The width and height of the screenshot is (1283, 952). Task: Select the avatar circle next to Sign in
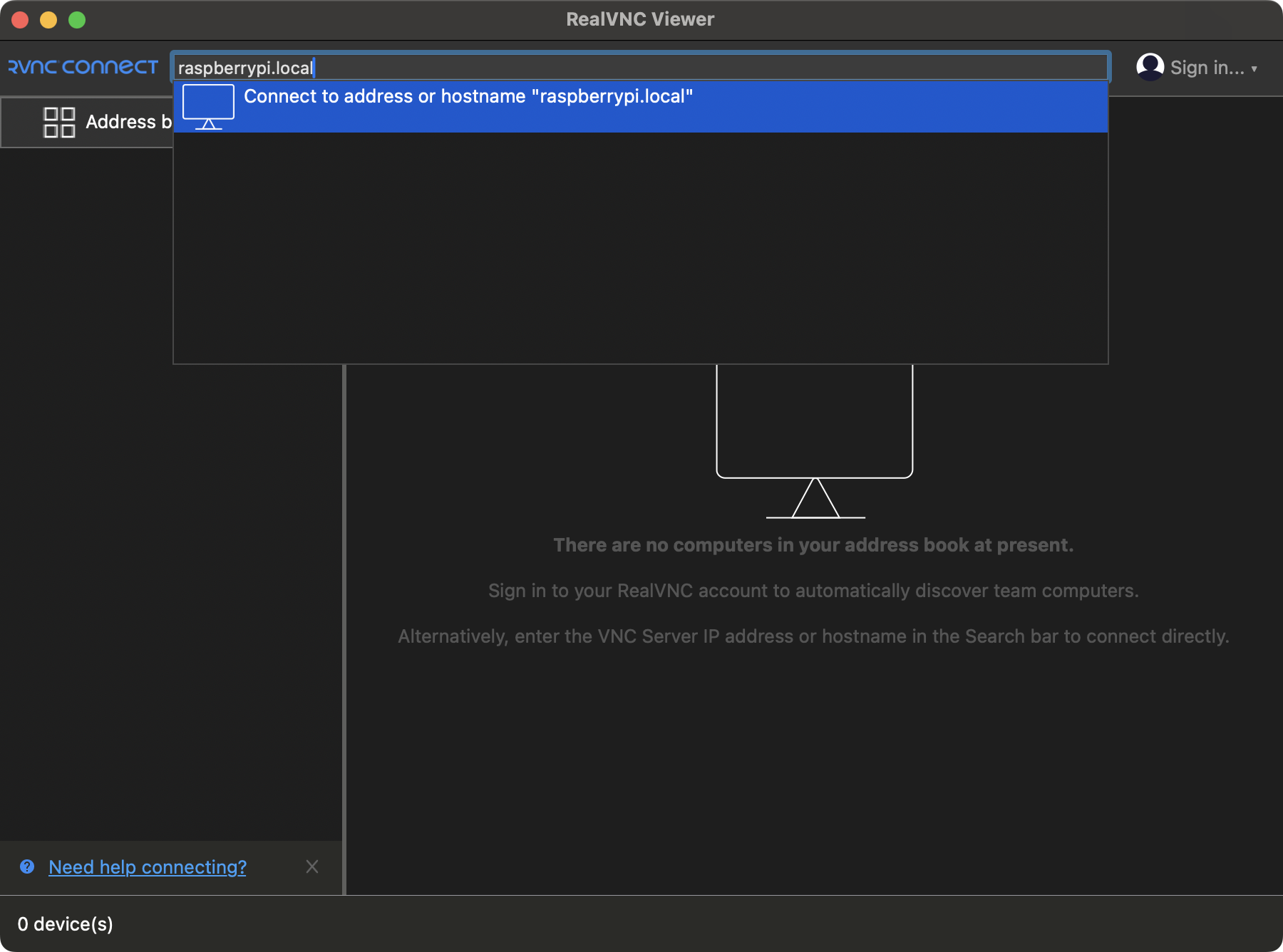1149,66
